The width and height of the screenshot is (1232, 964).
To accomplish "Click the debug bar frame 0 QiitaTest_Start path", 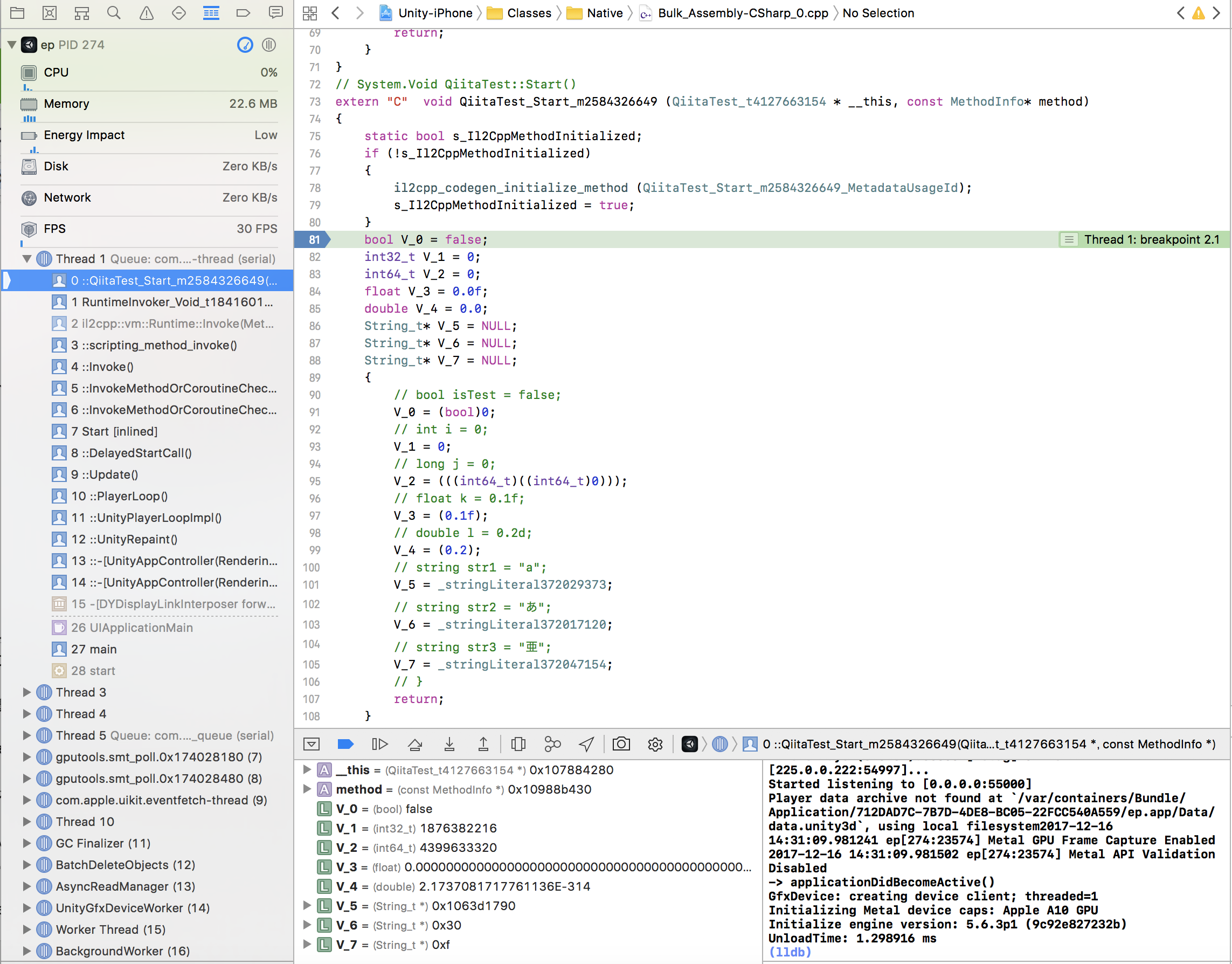I will tap(979, 744).
